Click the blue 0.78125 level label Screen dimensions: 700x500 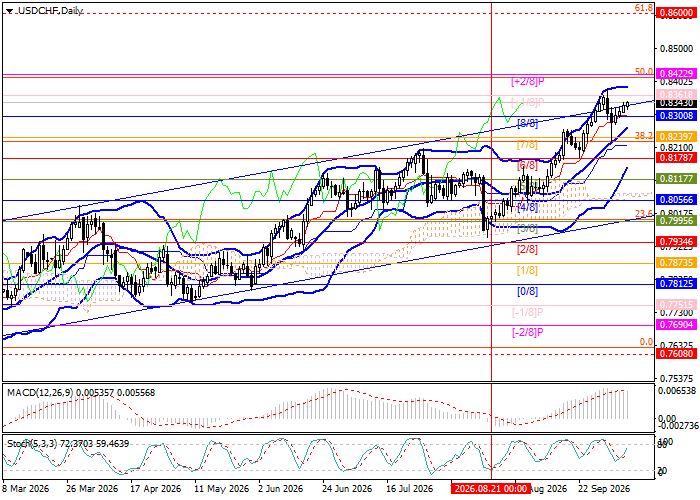(676, 283)
